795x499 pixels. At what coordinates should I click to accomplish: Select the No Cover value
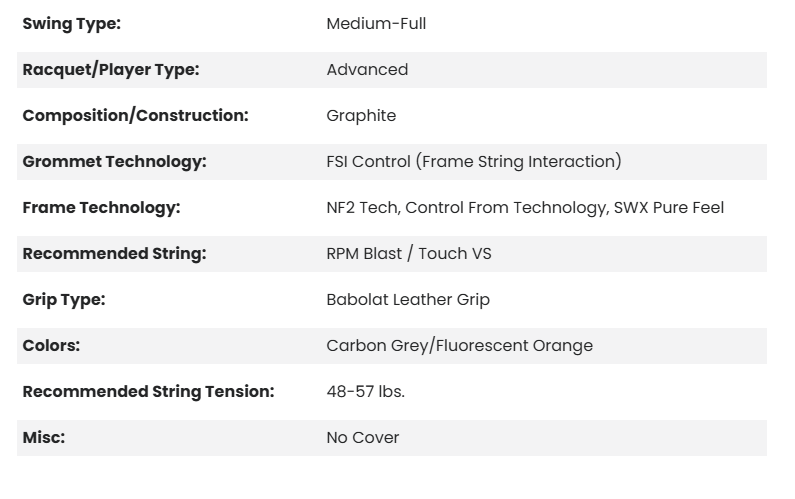(x=362, y=438)
